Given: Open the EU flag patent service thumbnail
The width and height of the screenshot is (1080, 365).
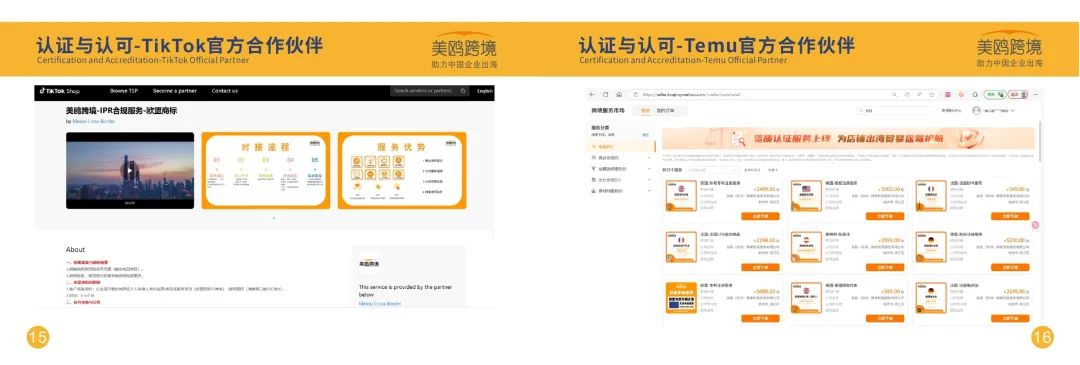Looking at the screenshot, I should pyautogui.click(x=681, y=298).
